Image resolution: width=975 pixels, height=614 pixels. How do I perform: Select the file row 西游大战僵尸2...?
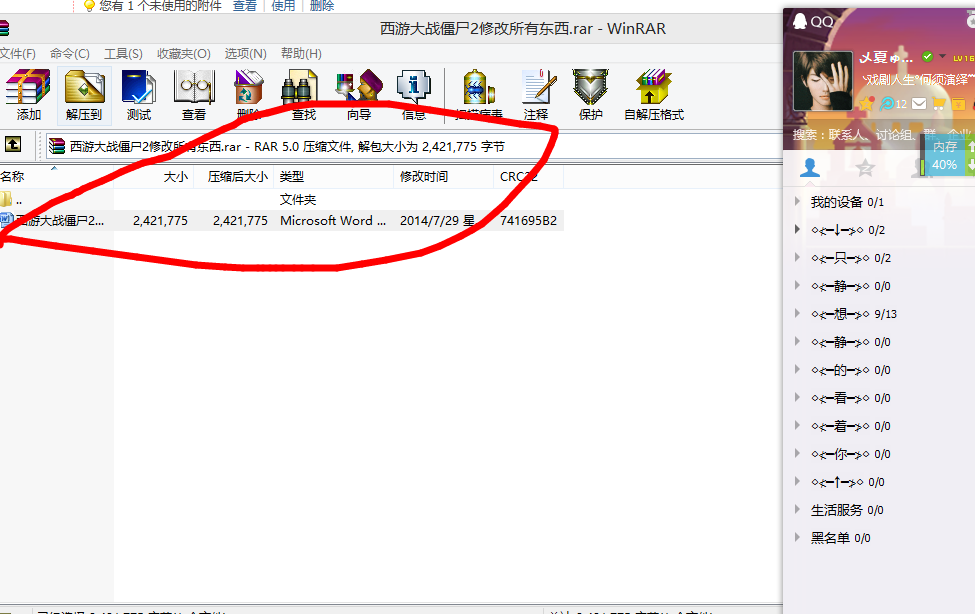click(x=282, y=220)
